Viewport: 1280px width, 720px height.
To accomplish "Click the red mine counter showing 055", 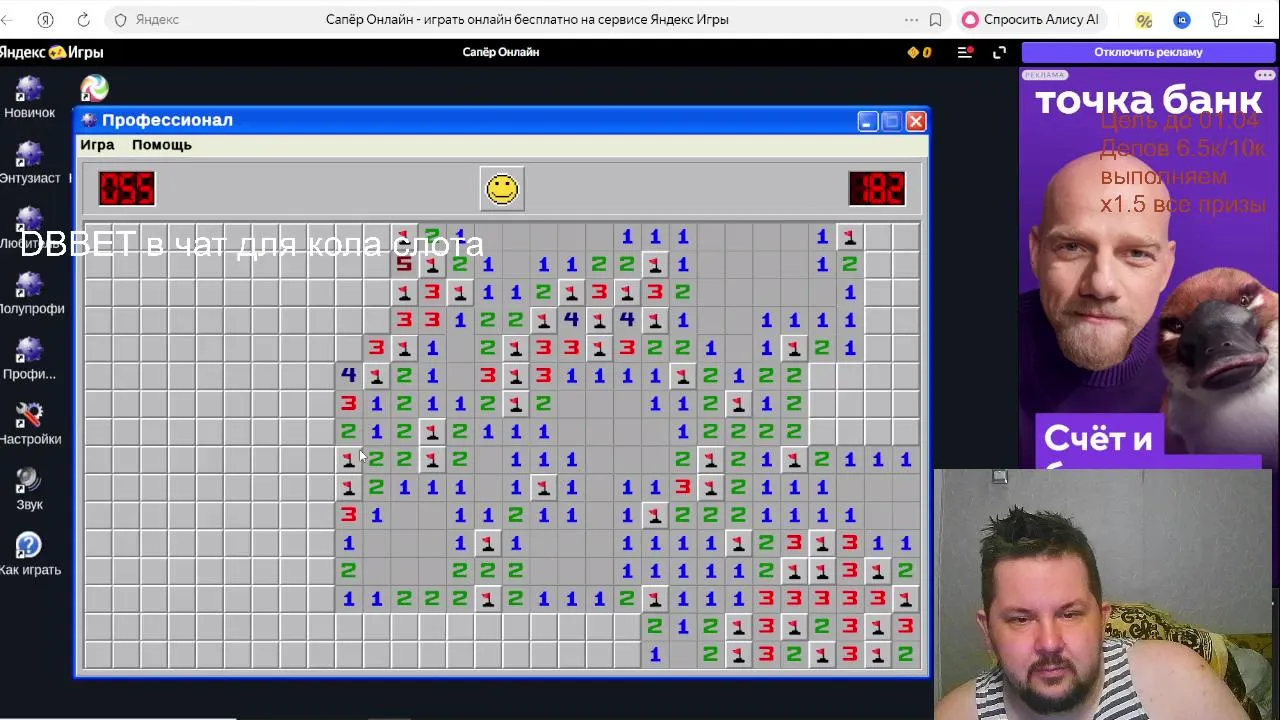I will (x=127, y=188).
